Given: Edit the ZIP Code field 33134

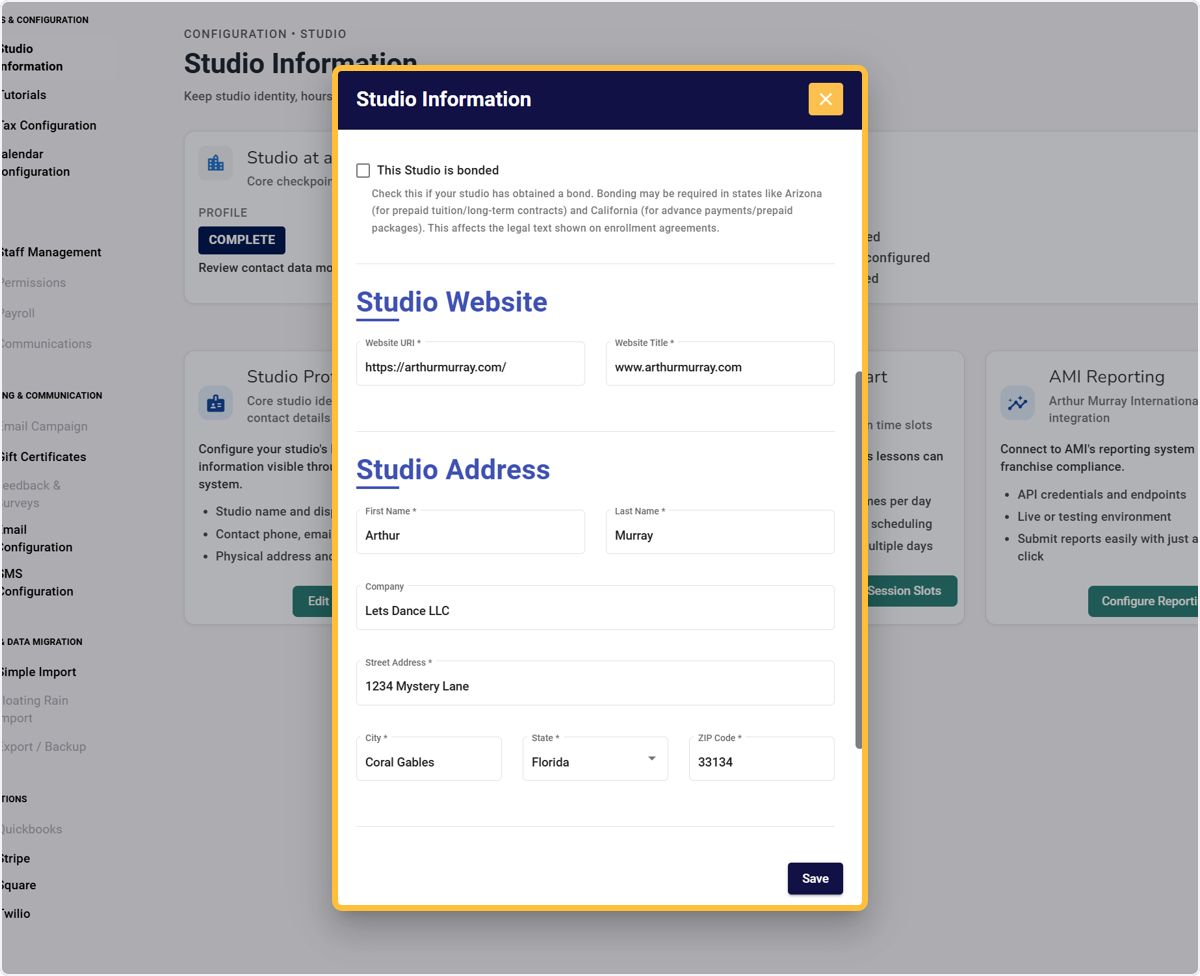Looking at the screenshot, I should (x=762, y=758).
